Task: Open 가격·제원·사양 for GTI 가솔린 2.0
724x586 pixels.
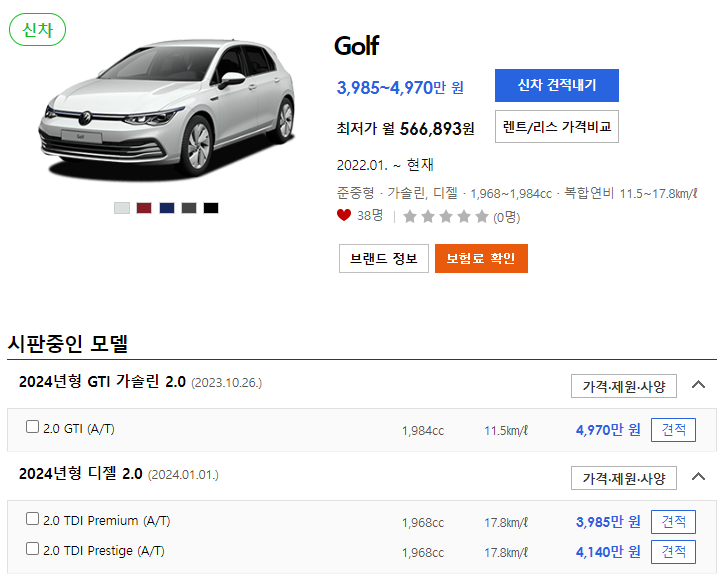Action: (x=624, y=386)
